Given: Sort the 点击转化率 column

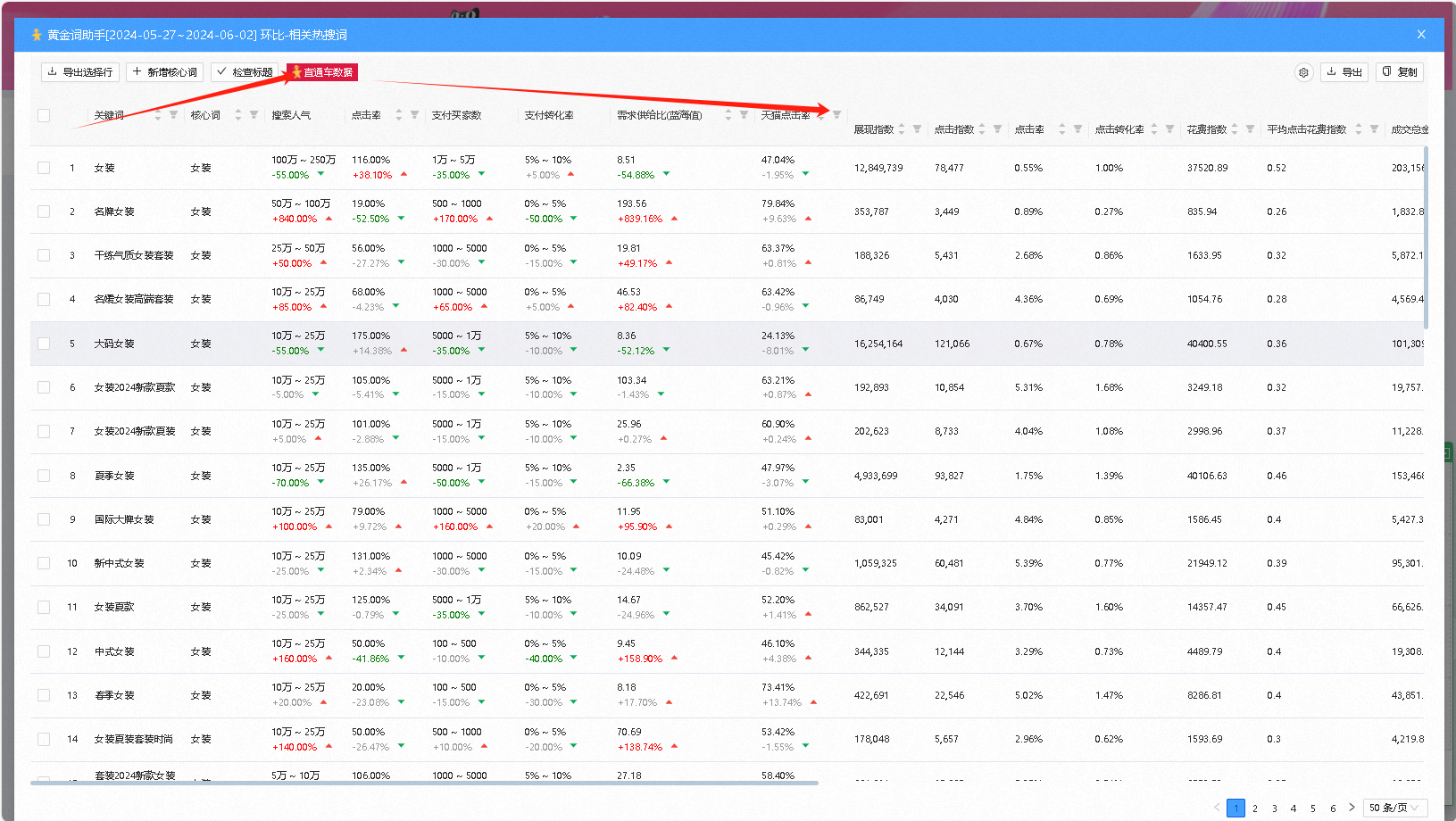Looking at the screenshot, I should (x=1153, y=129).
